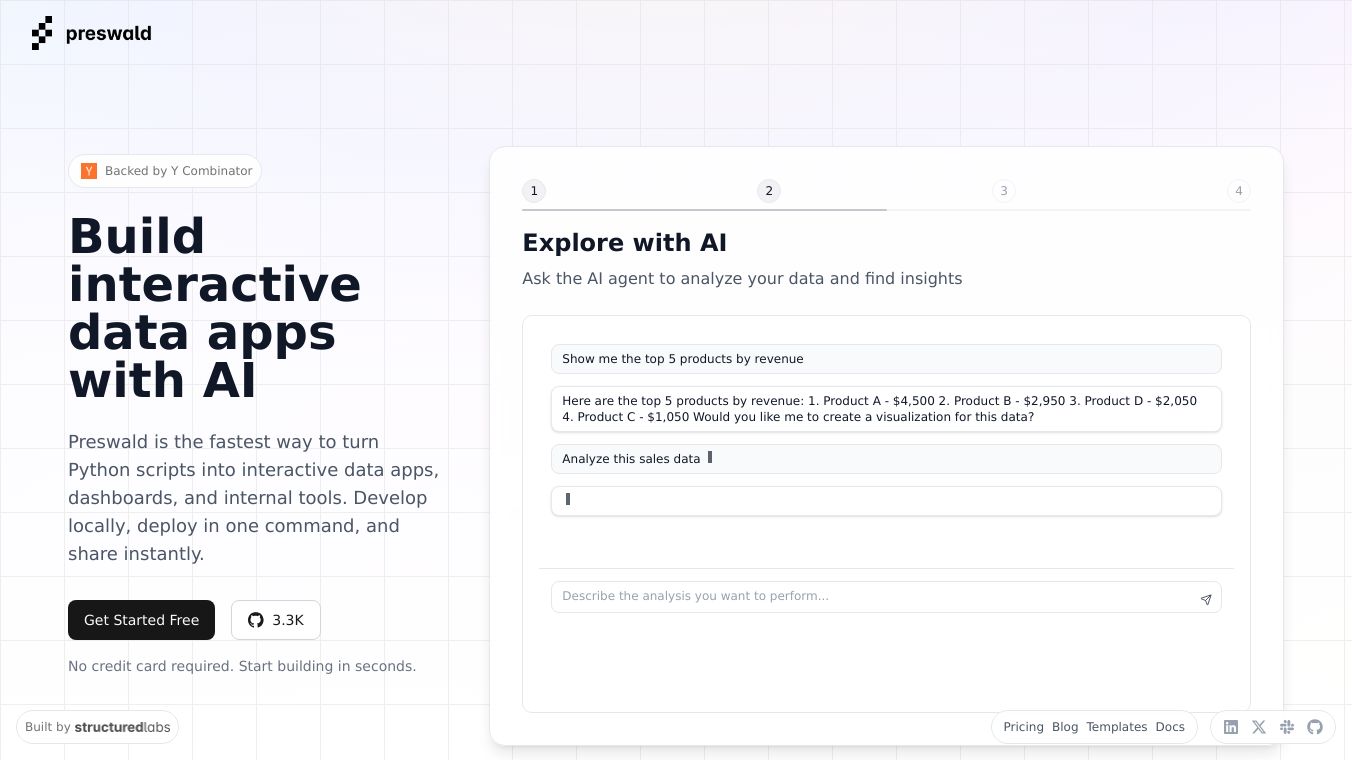Image resolution: width=1352 pixels, height=760 pixels.
Task: Click the 'Backed by Y Combinator' label
Action: tap(178, 171)
